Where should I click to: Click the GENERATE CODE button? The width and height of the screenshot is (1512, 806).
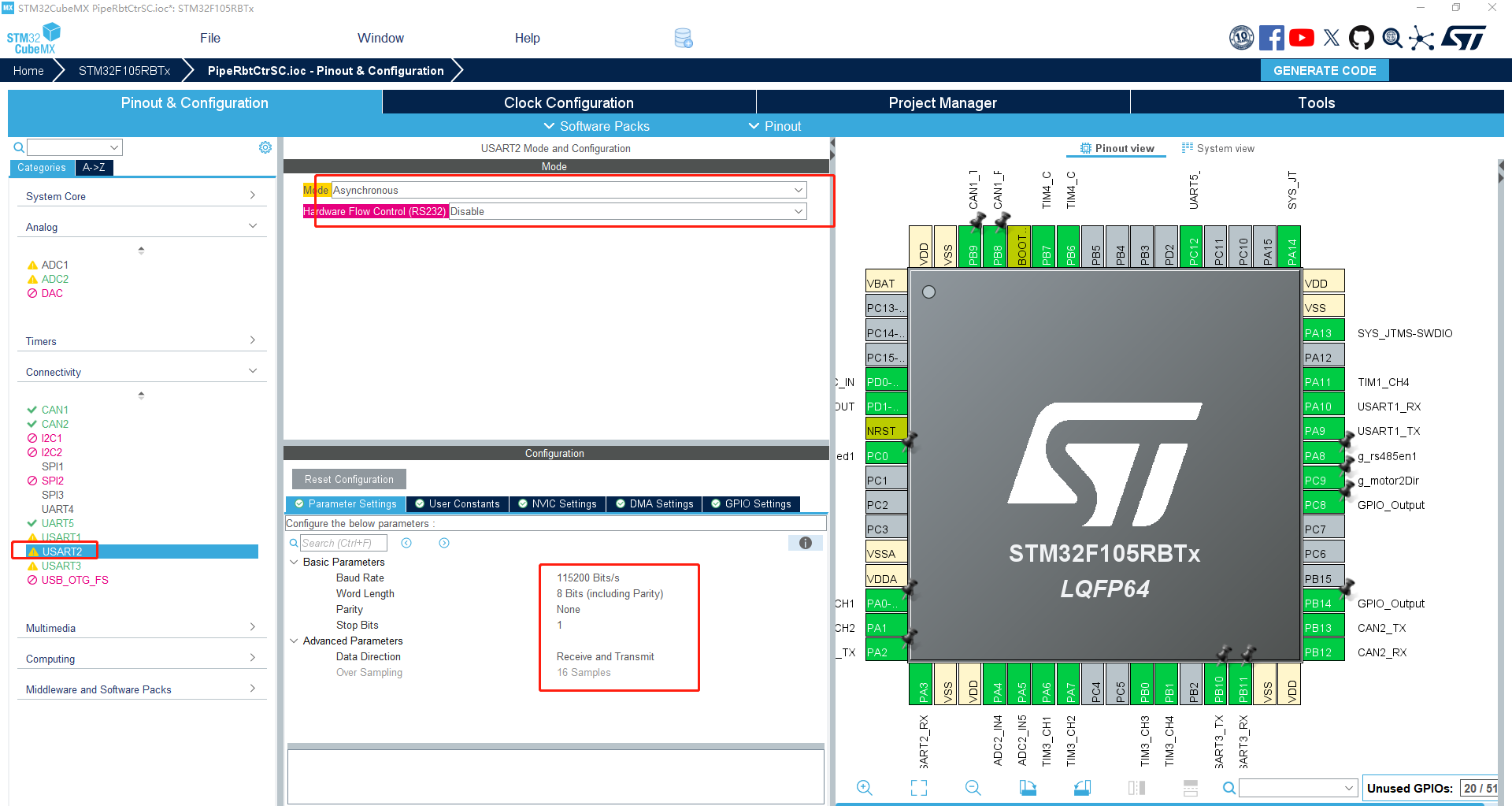click(x=1325, y=70)
